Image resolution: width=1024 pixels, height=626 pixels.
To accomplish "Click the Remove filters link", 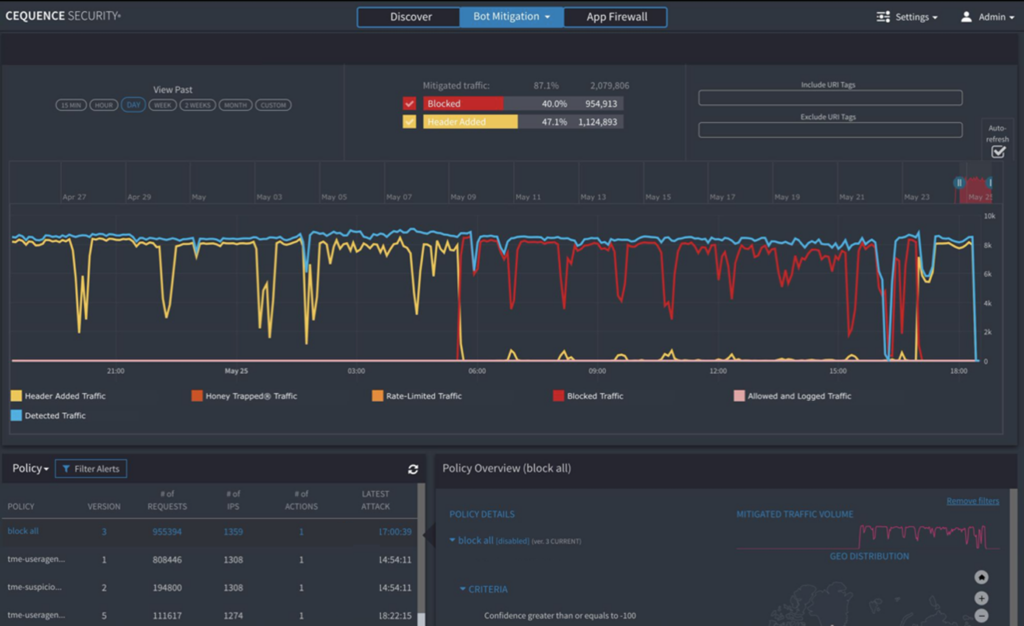I will [972, 500].
